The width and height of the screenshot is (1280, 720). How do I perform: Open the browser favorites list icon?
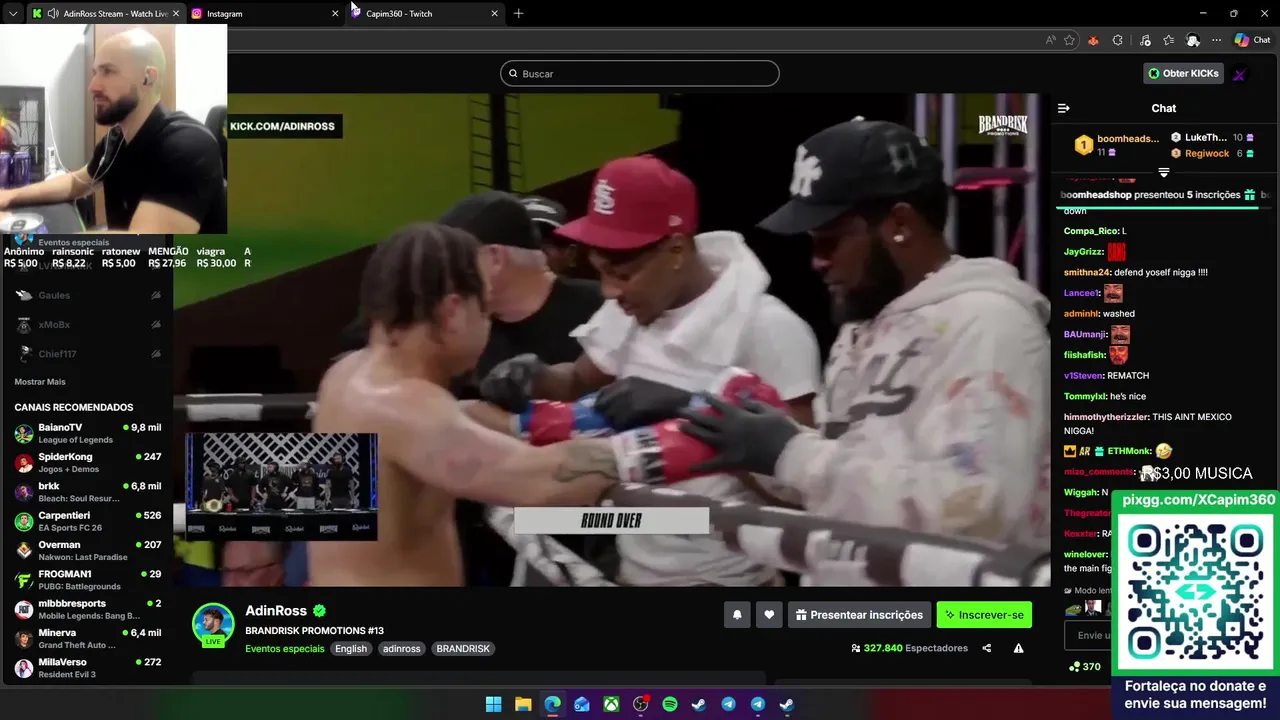coord(1168,40)
